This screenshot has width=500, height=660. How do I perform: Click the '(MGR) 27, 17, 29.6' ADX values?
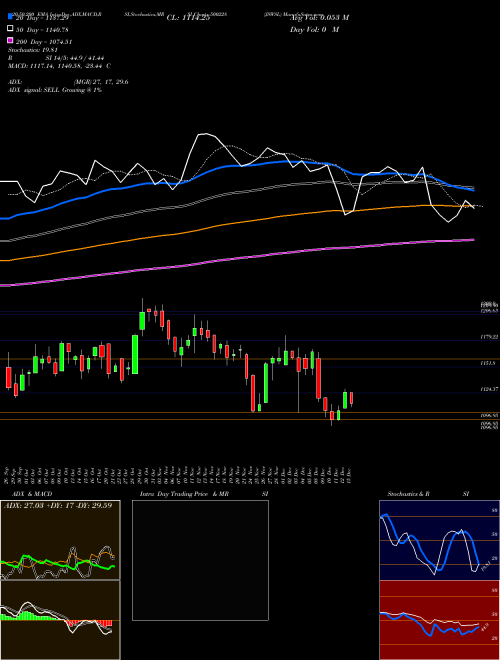click(101, 82)
